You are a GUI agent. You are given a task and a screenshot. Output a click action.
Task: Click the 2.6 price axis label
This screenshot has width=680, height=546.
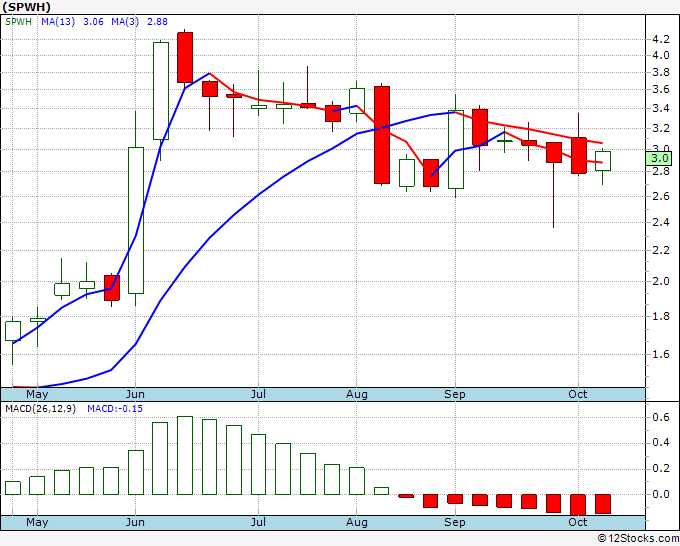660,196
